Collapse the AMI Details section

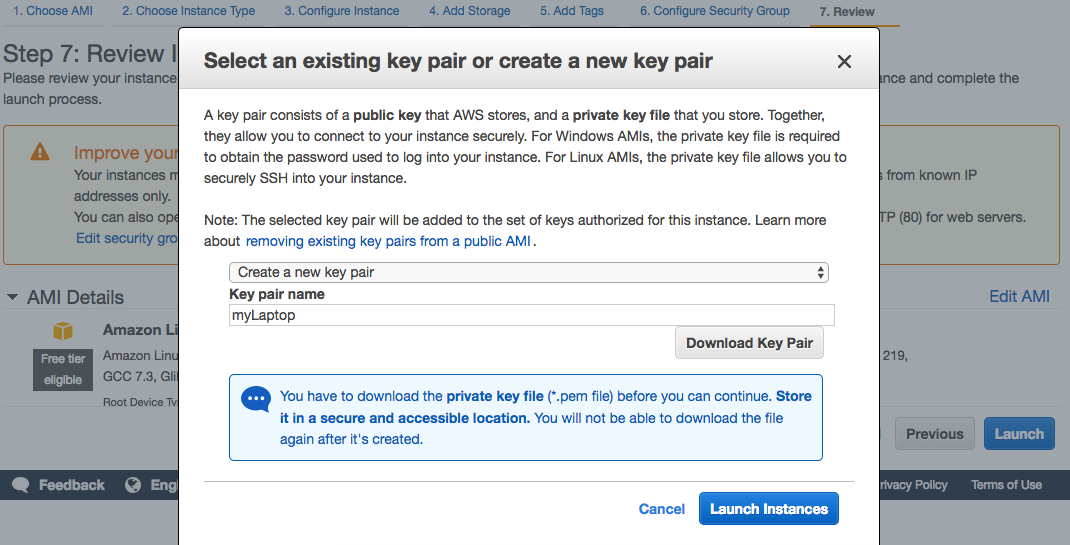pyautogui.click(x=13, y=297)
